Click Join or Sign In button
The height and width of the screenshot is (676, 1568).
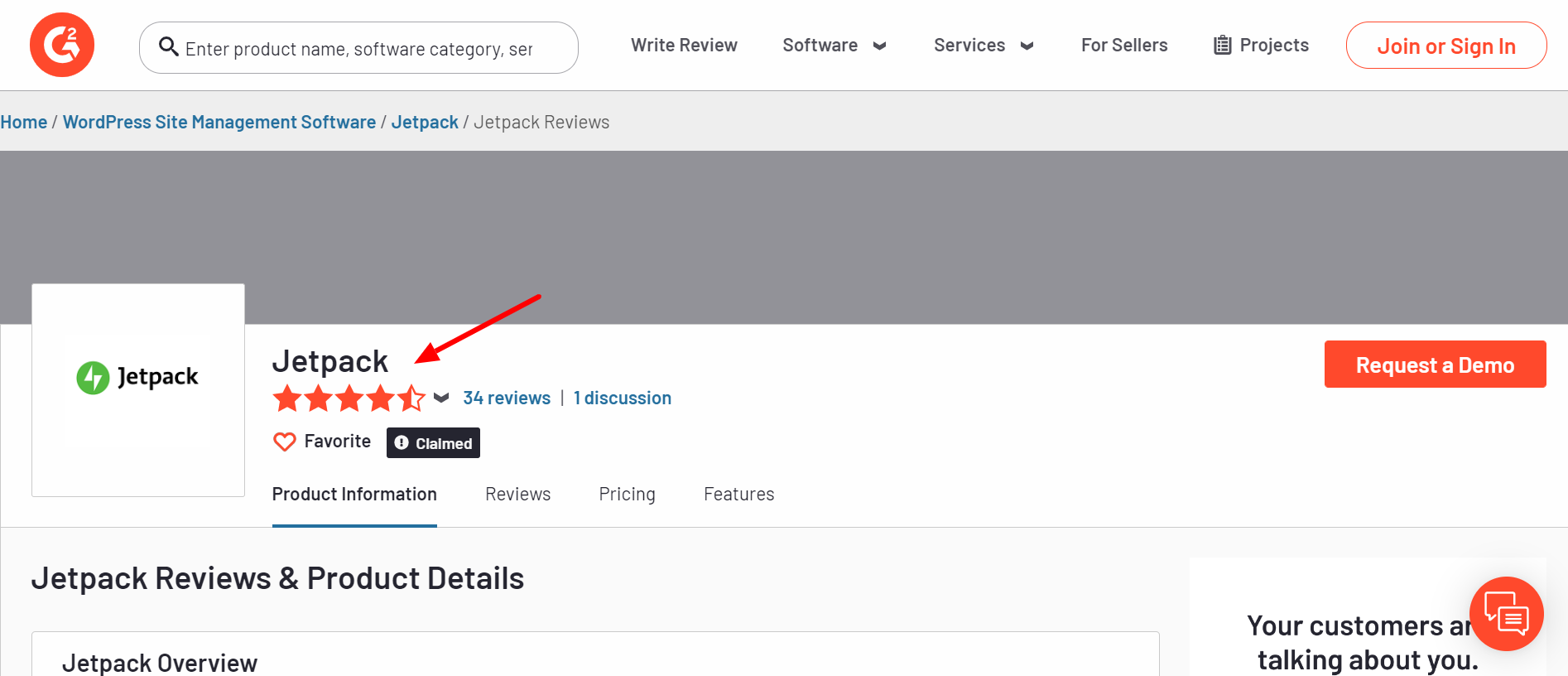click(1445, 46)
